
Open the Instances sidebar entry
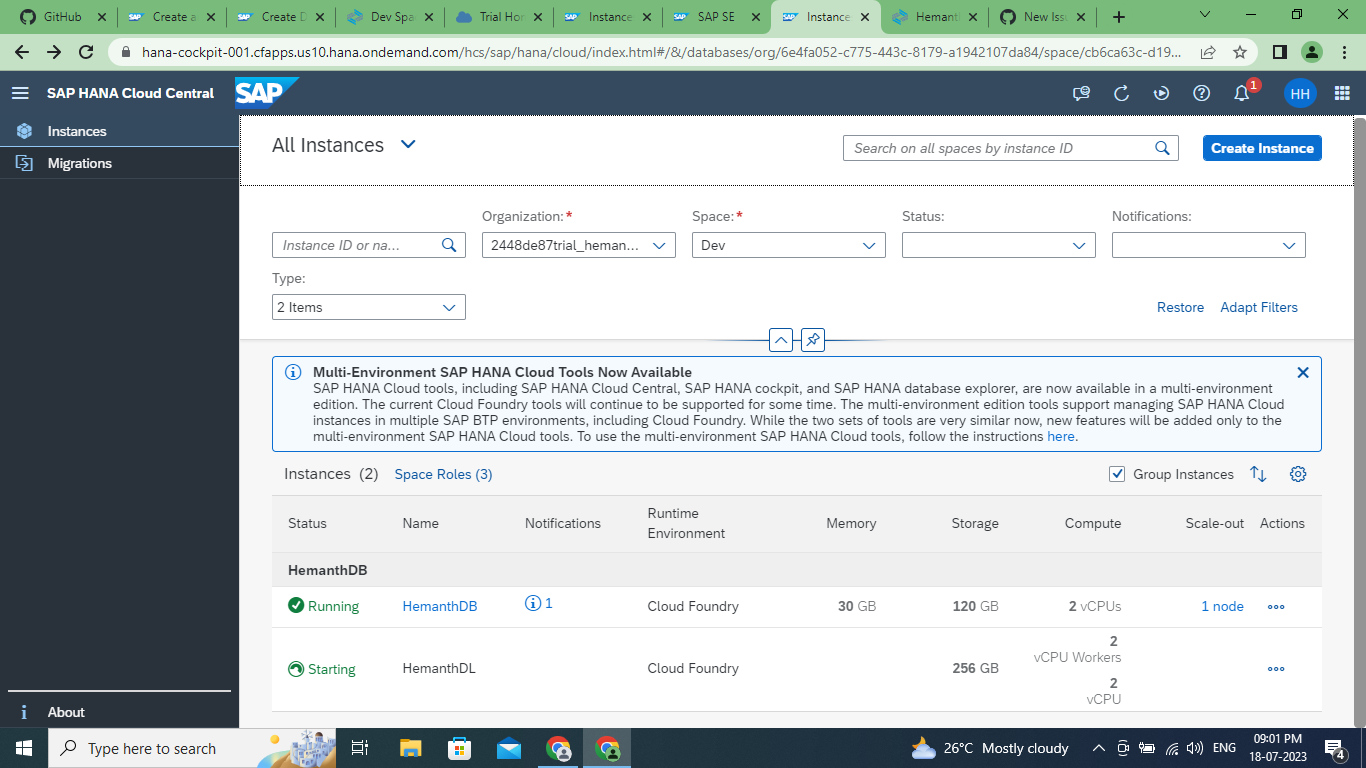[x=74, y=130]
